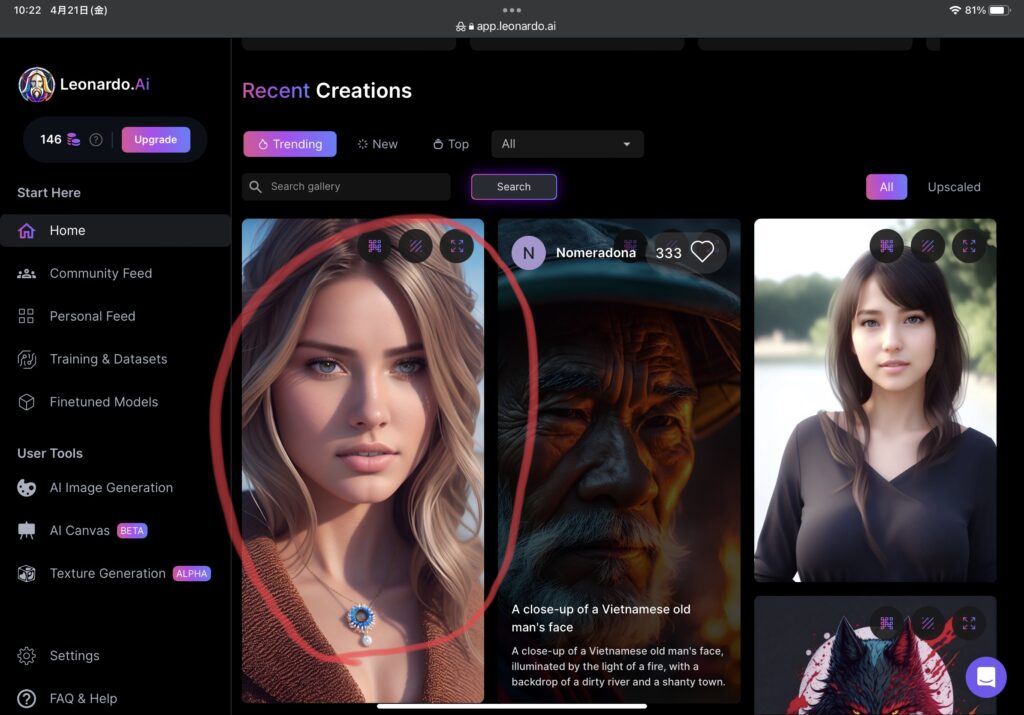Image resolution: width=1024 pixels, height=715 pixels.
Task: Click the remix icon on the blonde woman image
Action: 375,246
